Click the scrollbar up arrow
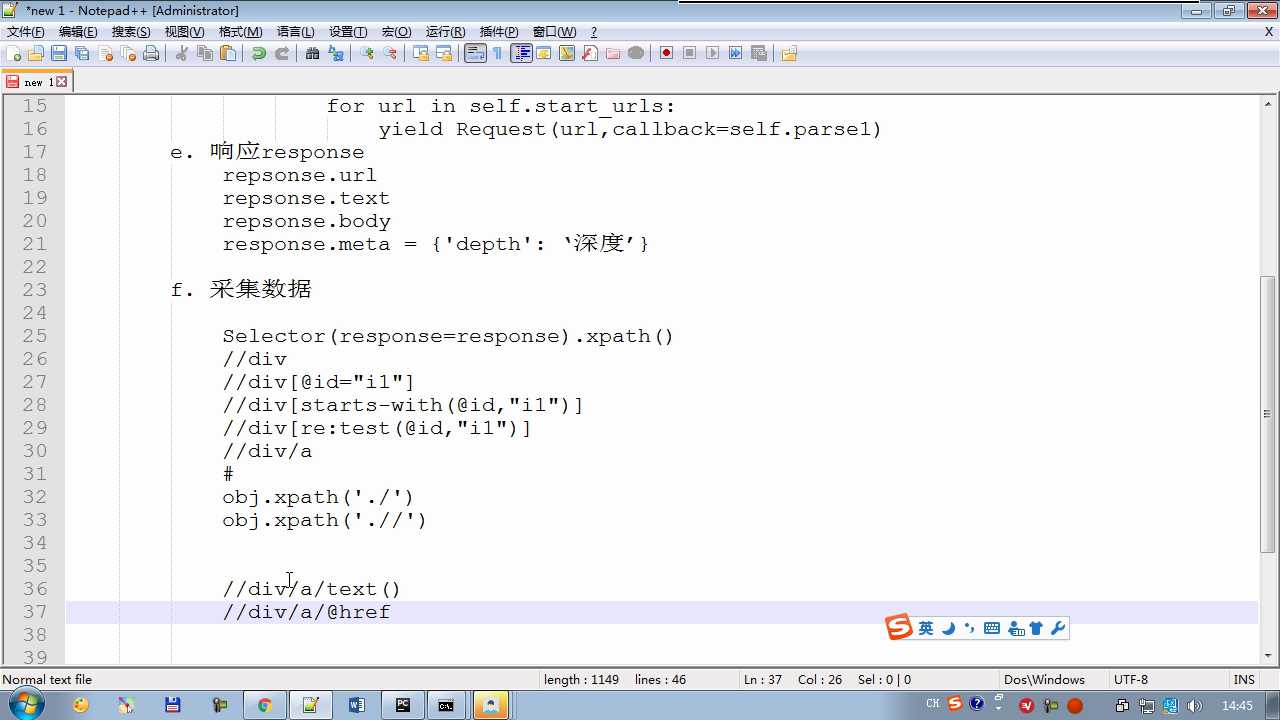The width and height of the screenshot is (1280, 720). point(1268,103)
